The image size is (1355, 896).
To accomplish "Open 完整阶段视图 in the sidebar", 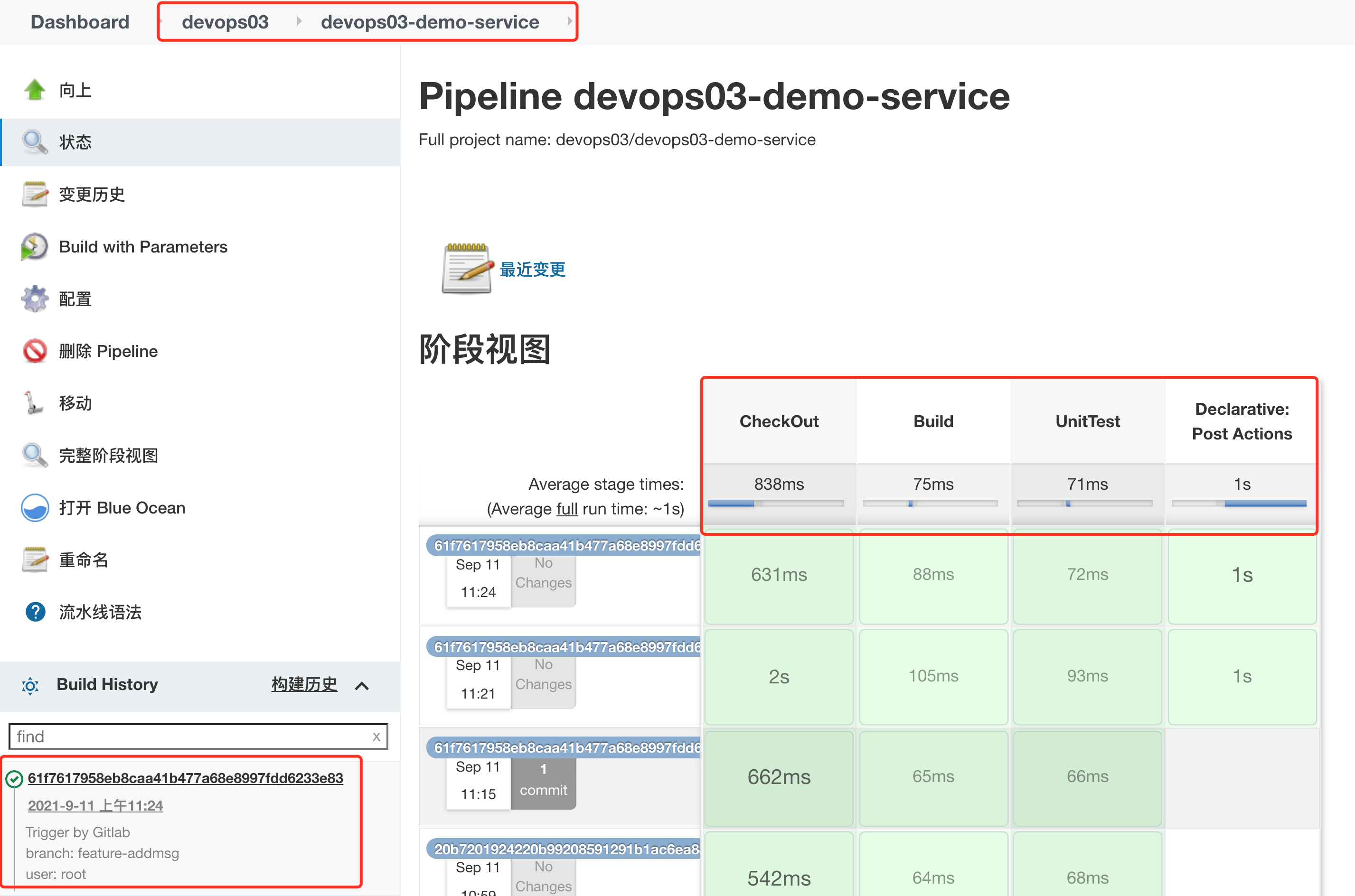I will [108, 456].
